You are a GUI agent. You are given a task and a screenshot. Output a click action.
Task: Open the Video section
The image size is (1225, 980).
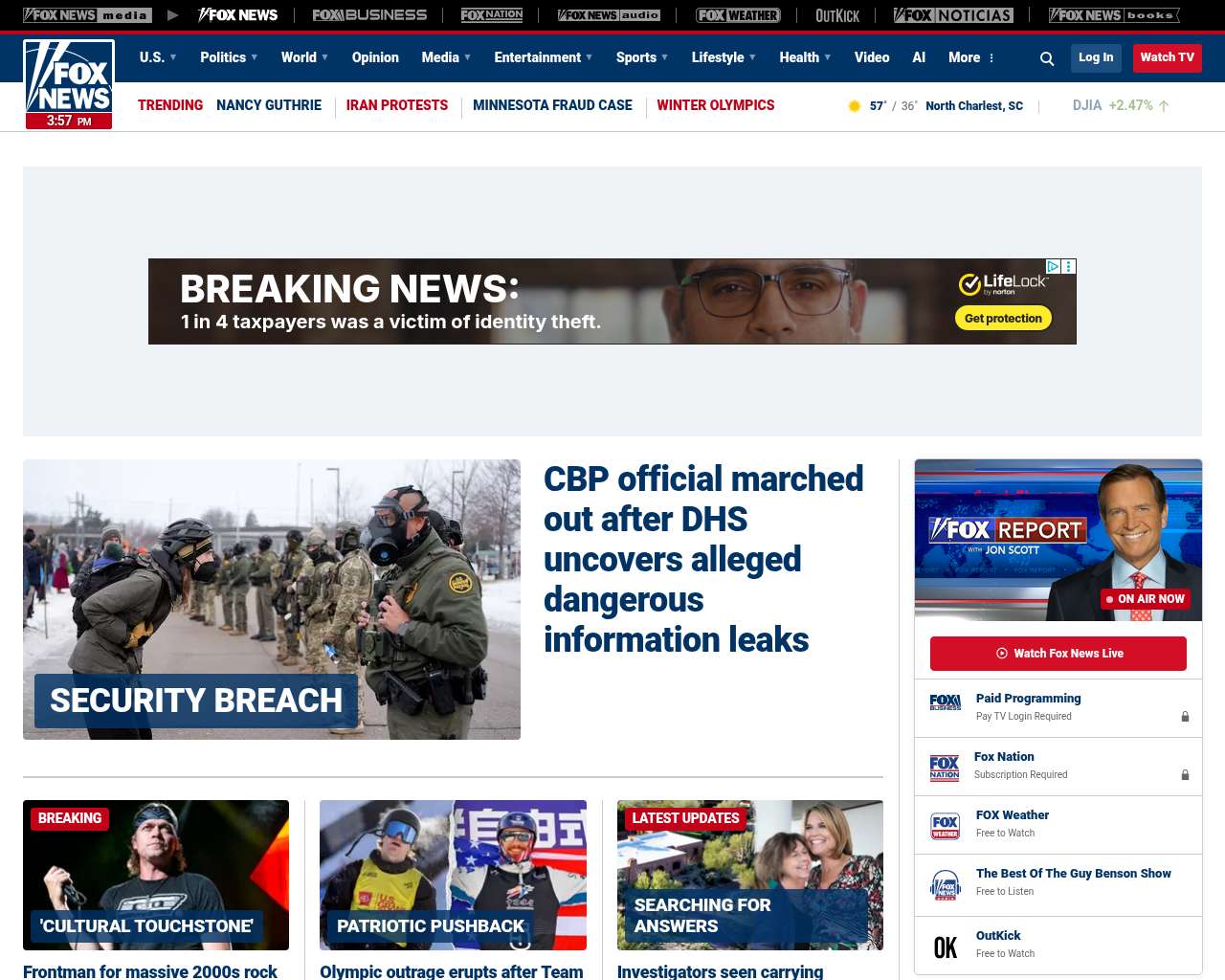point(872,57)
